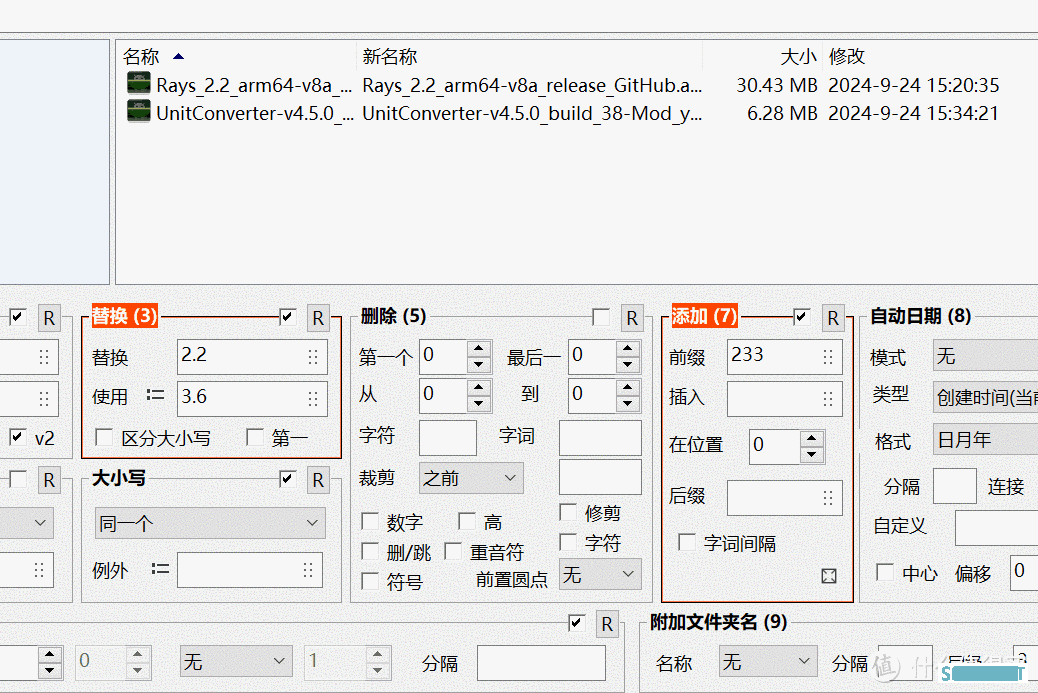Select the Rays_2.2_arm64-v8a file row

[563, 85]
